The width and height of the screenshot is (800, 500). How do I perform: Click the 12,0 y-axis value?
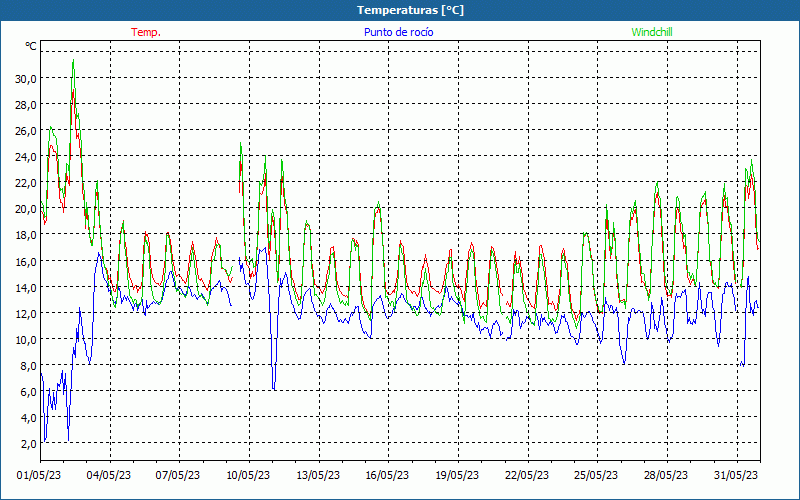pyautogui.click(x=26, y=313)
